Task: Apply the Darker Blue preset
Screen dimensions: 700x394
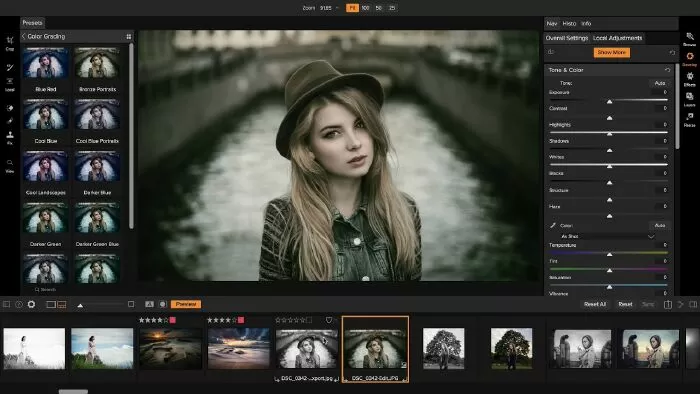Action: point(97,173)
